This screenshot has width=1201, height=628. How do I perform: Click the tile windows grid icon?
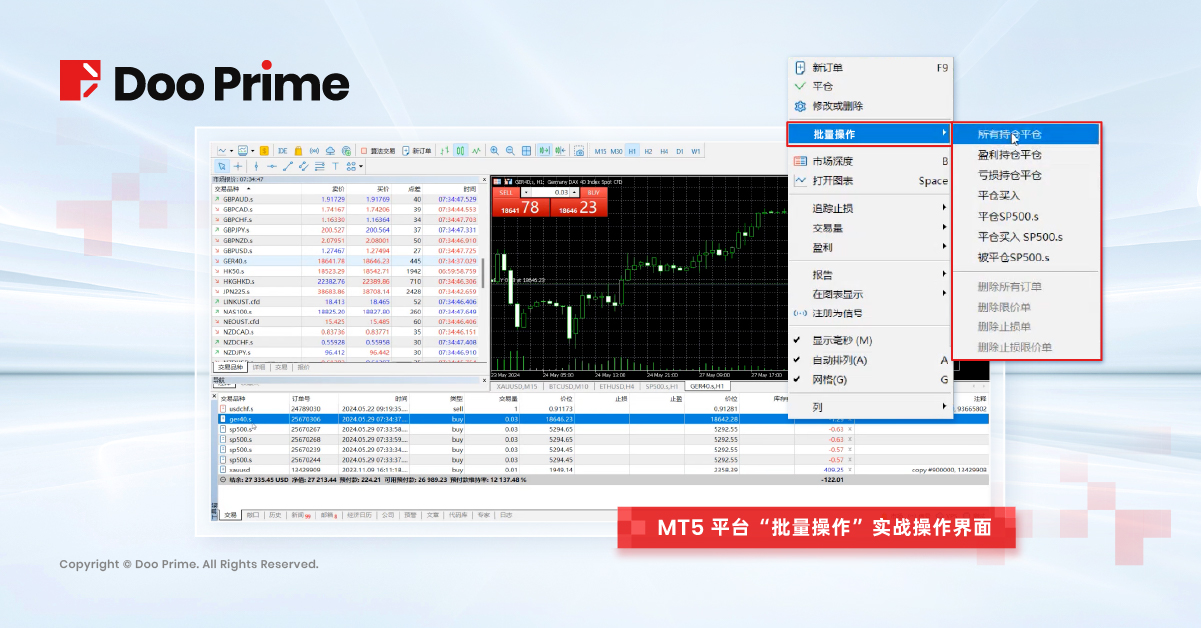tap(526, 151)
